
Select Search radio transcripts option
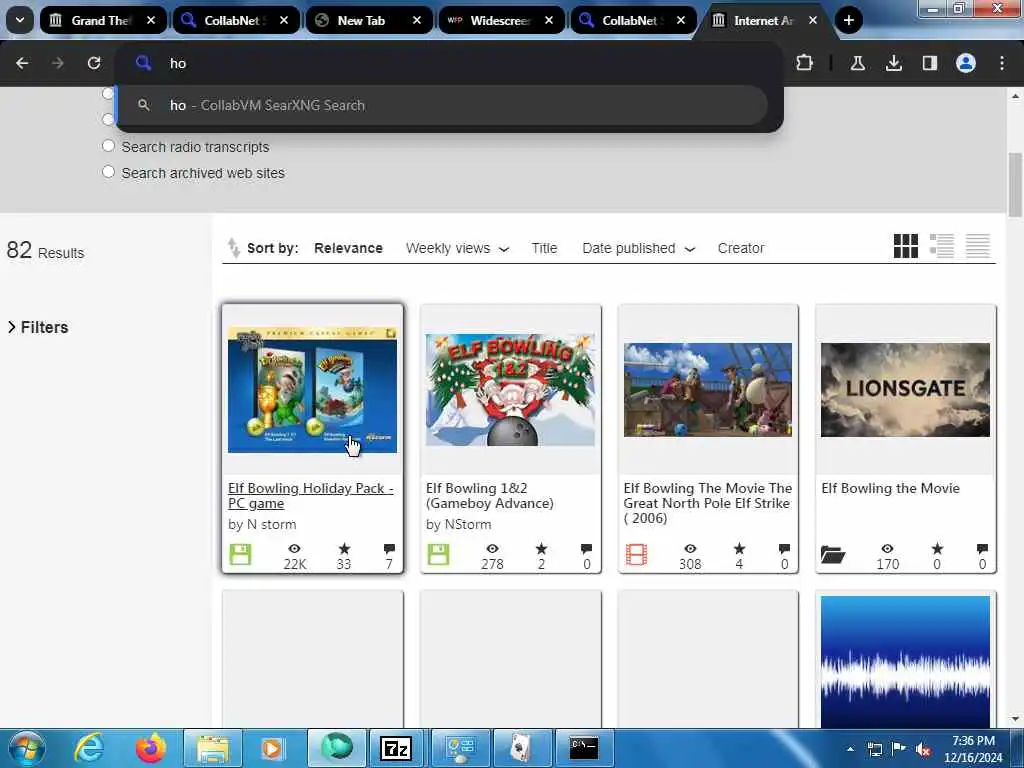pos(108,146)
